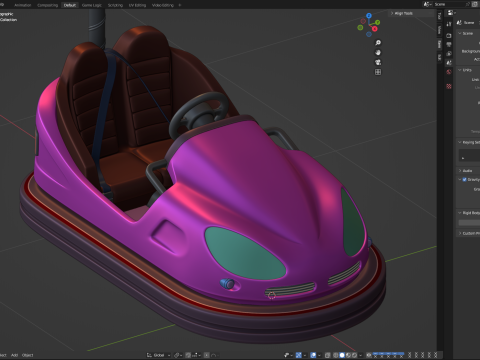
Task: Click the pan view hand icon
Action: point(378,52)
